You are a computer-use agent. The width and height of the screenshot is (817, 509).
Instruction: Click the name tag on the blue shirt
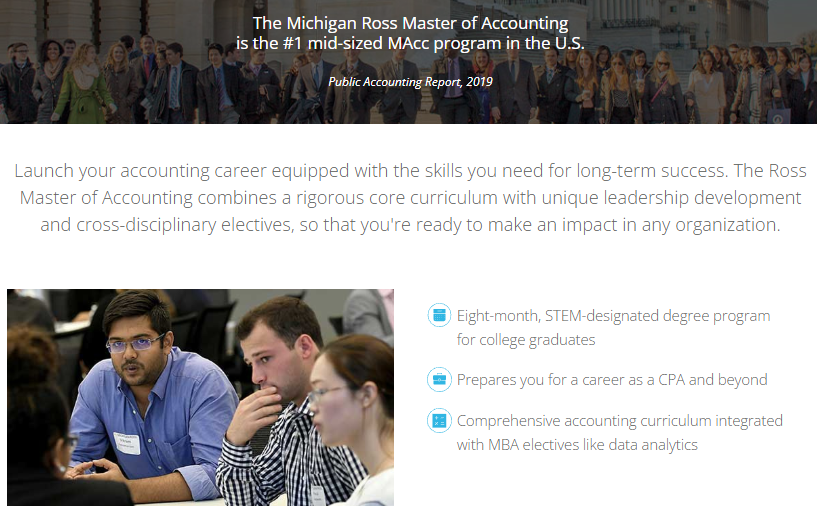[x=127, y=443]
